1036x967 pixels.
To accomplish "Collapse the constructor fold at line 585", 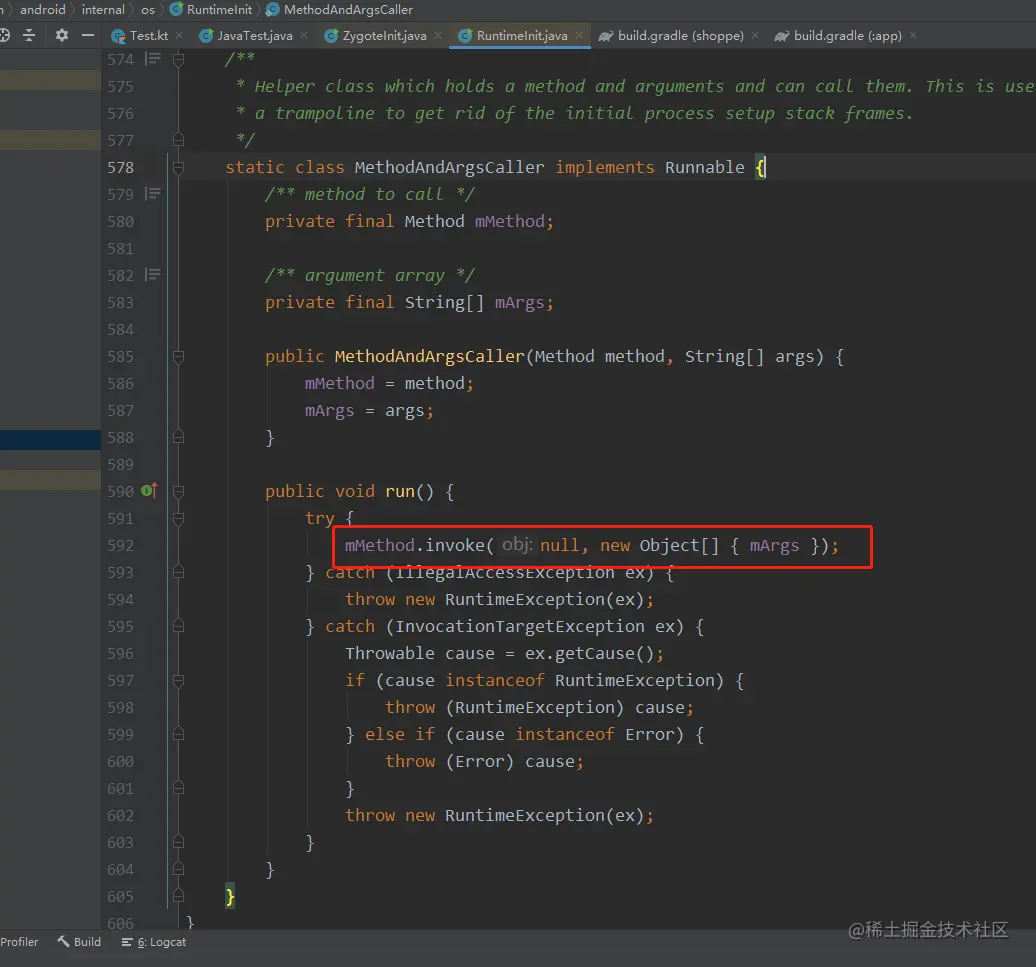I will click(x=178, y=357).
